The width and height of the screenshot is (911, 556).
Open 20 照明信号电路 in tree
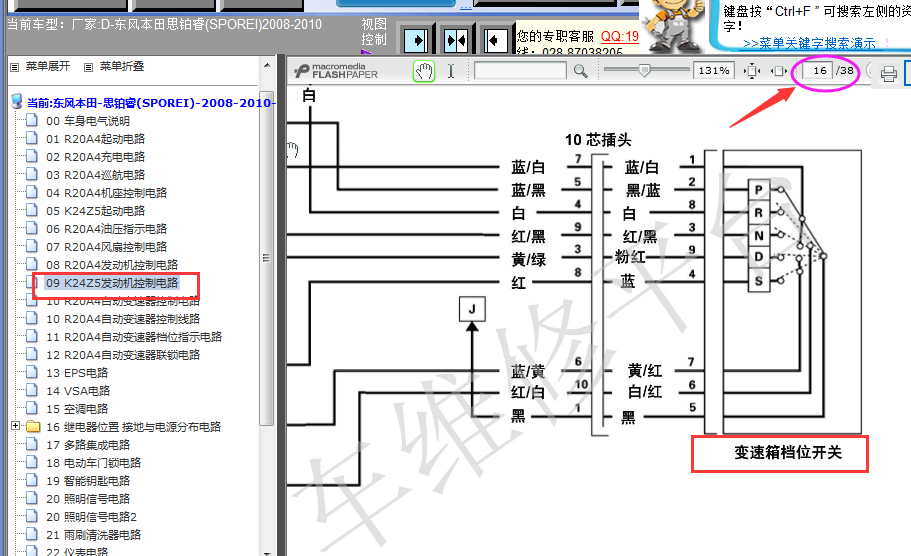(x=88, y=499)
